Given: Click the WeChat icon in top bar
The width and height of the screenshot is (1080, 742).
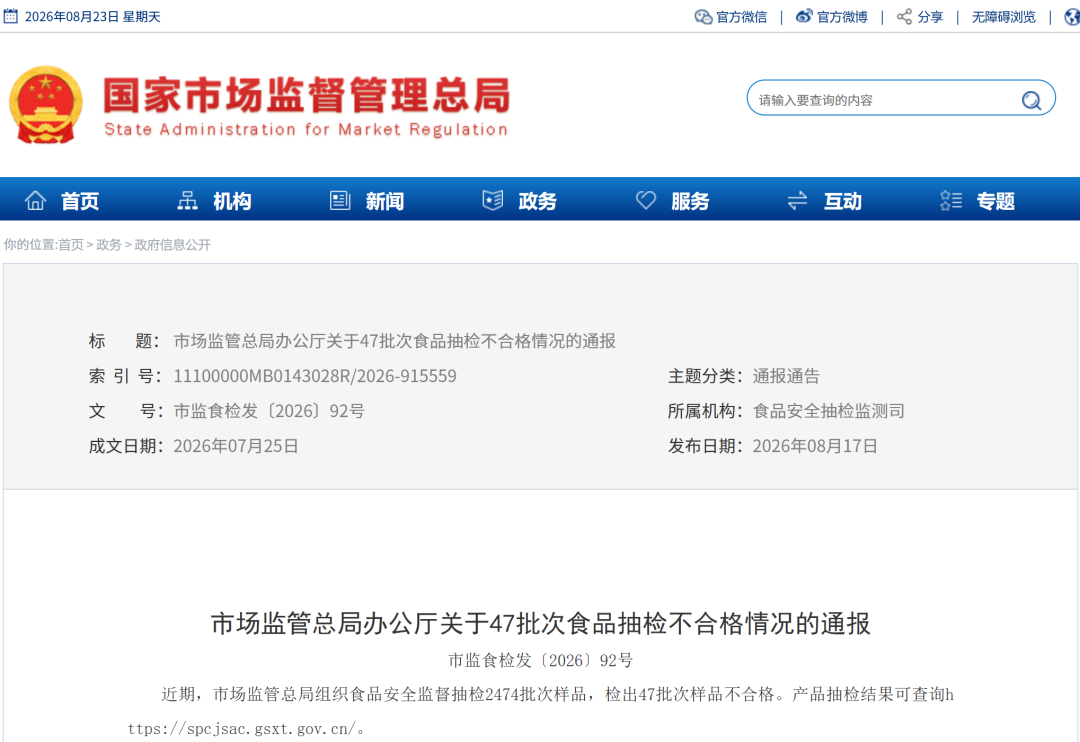Looking at the screenshot, I should tap(703, 17).
